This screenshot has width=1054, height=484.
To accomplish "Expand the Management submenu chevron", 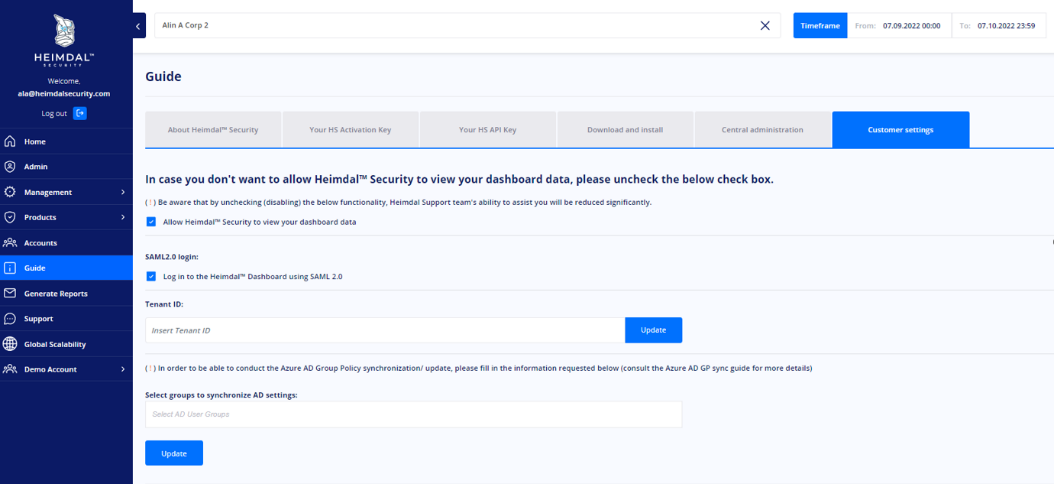I will point(123,192).
